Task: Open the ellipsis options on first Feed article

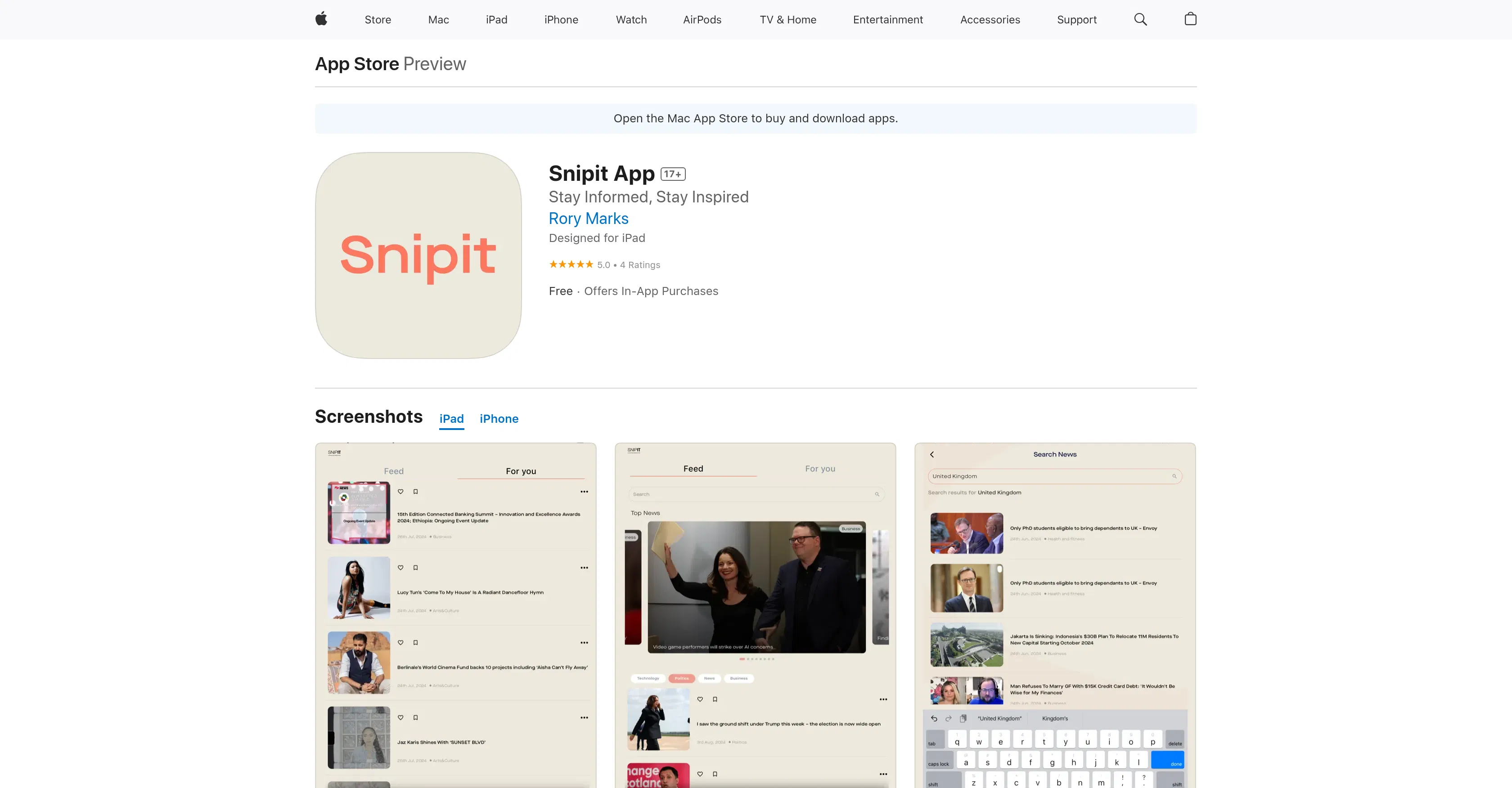Action: (585, 491)
